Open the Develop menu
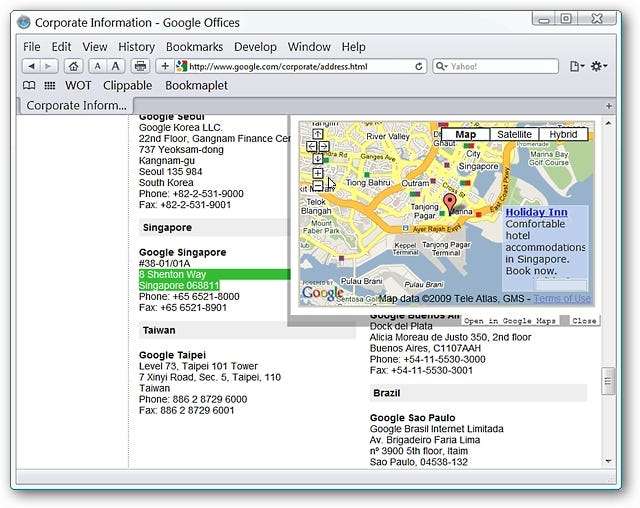640x508 pixels. pyautogui.click(x=255, y=47)
